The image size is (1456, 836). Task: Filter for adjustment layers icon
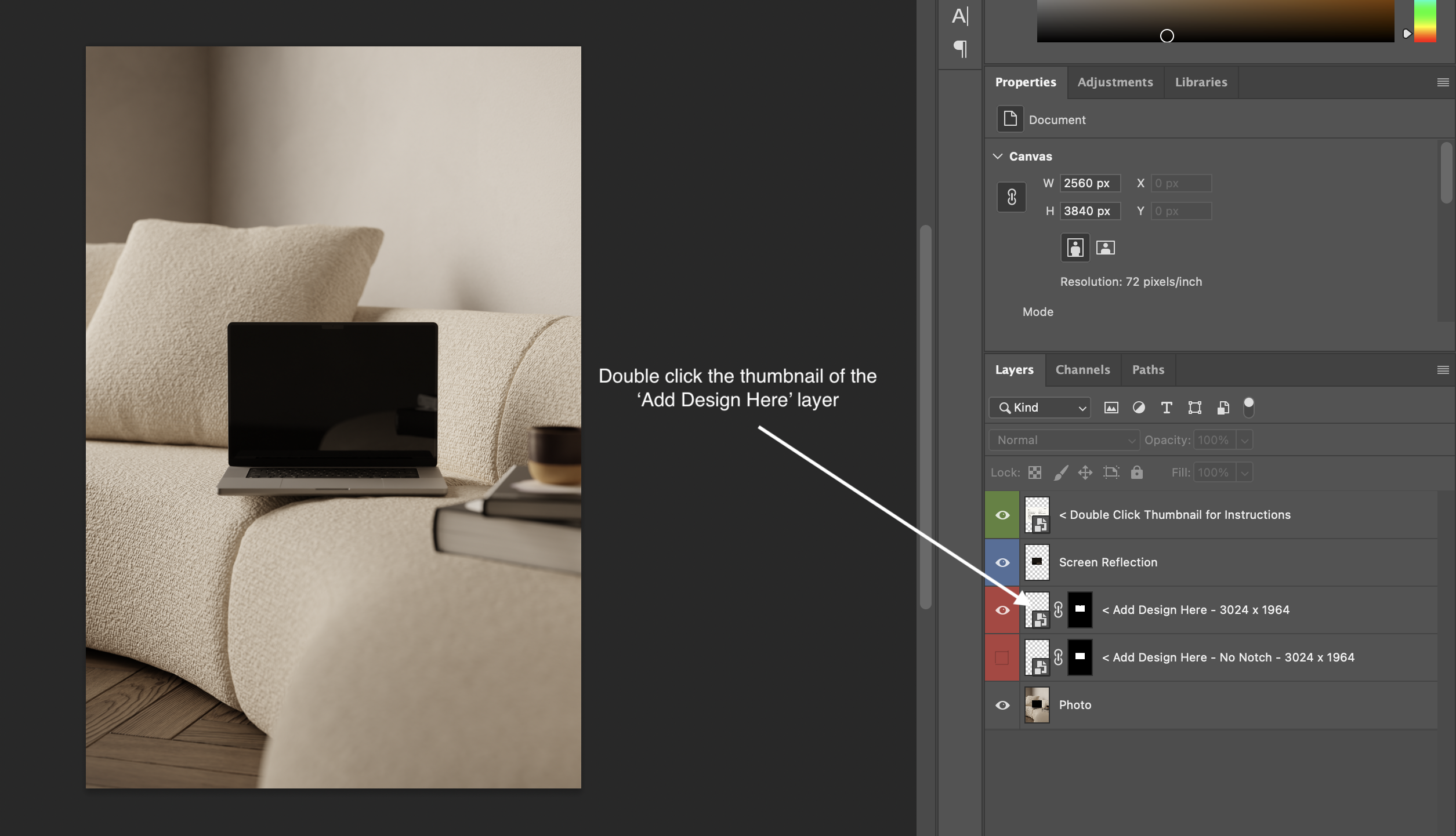click(1139, 408)
